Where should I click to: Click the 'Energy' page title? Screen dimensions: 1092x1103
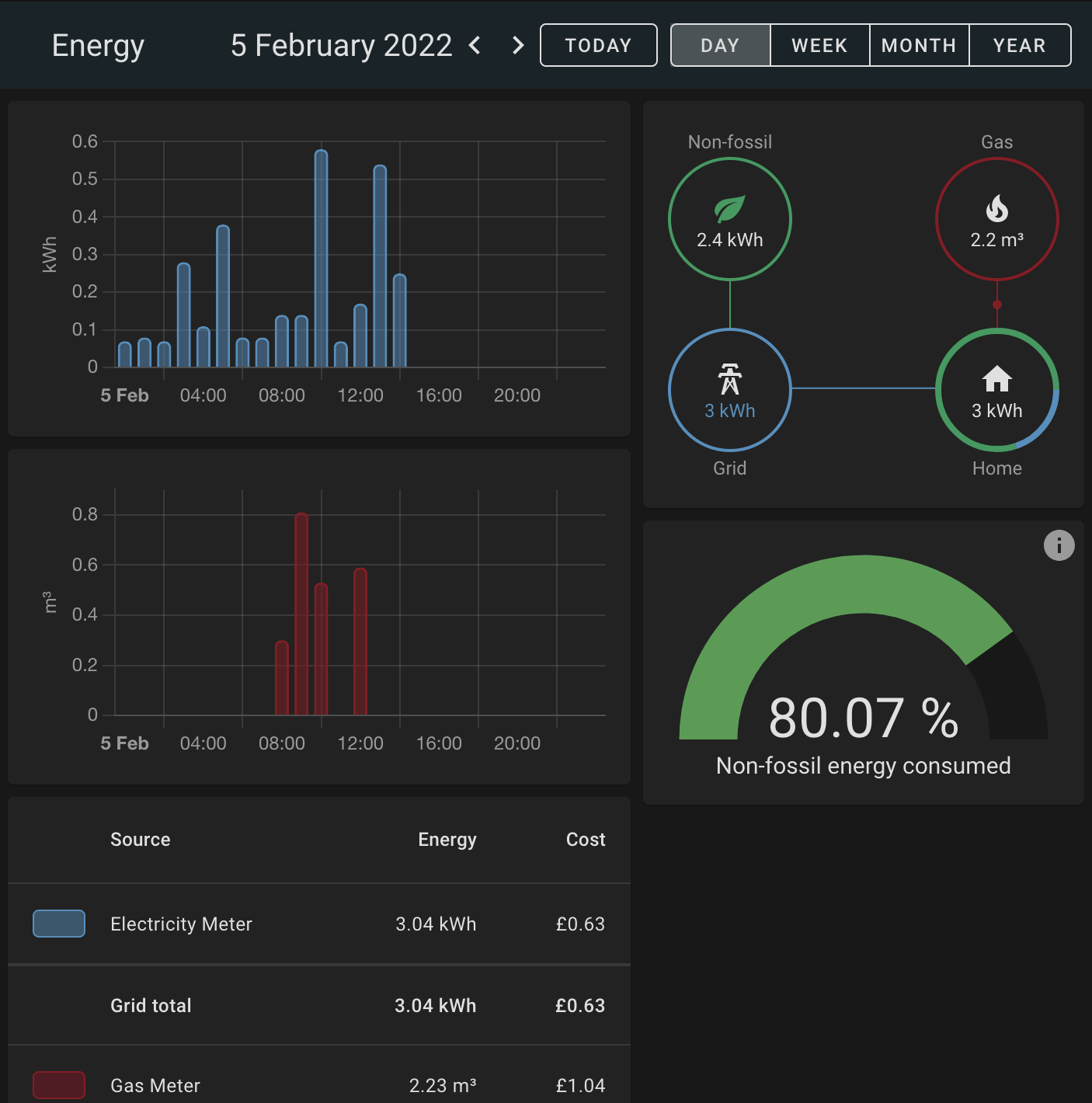coord(98,46)
